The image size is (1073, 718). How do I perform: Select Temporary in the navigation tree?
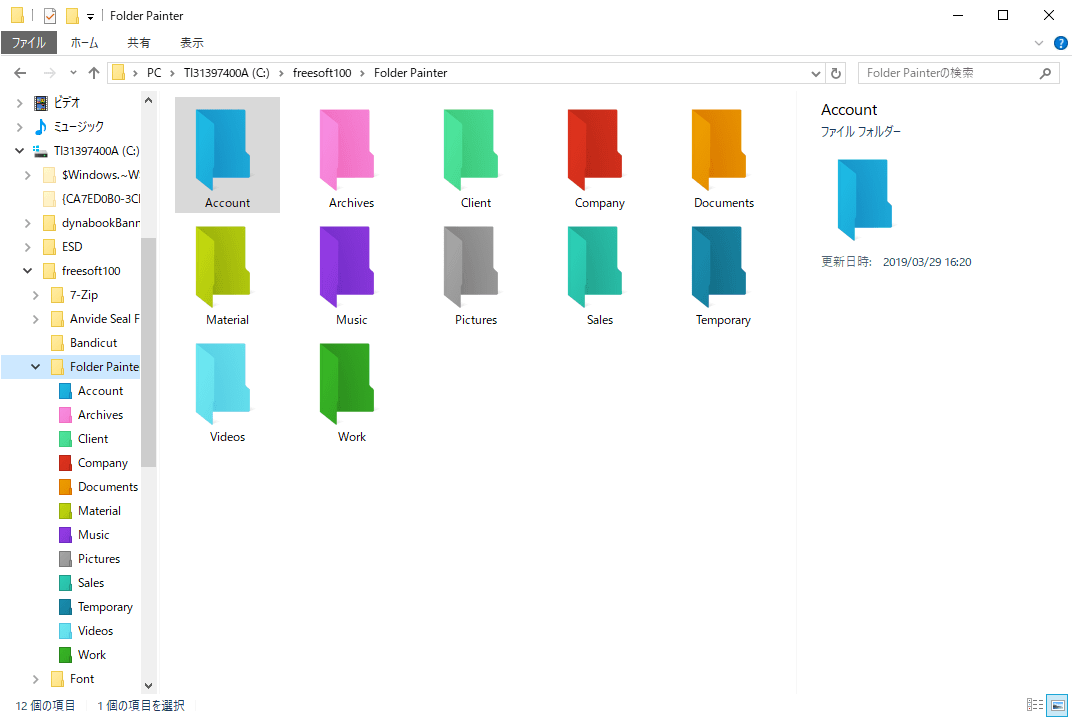[105, 607]
